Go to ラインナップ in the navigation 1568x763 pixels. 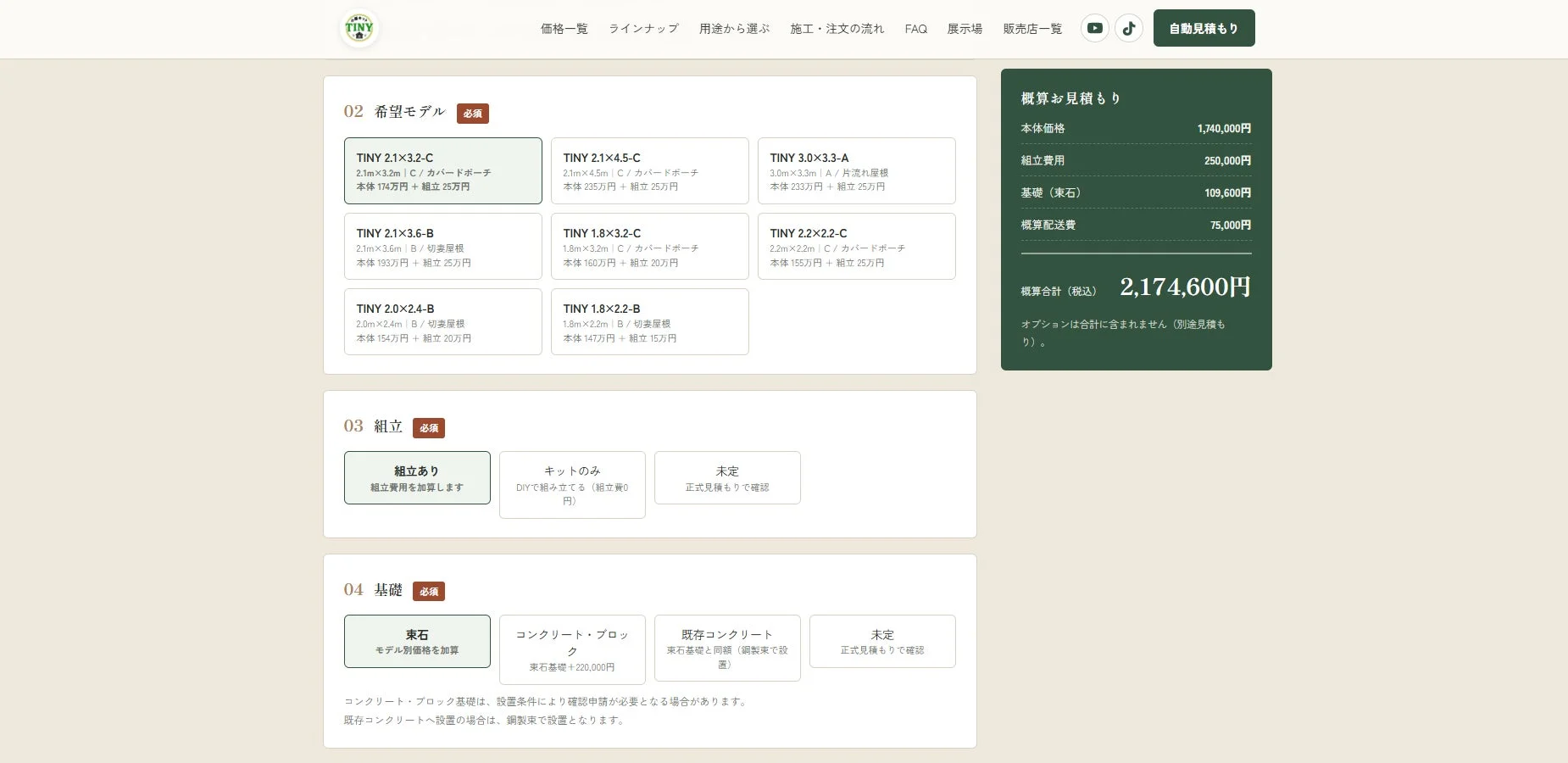[x=643, y=29]
